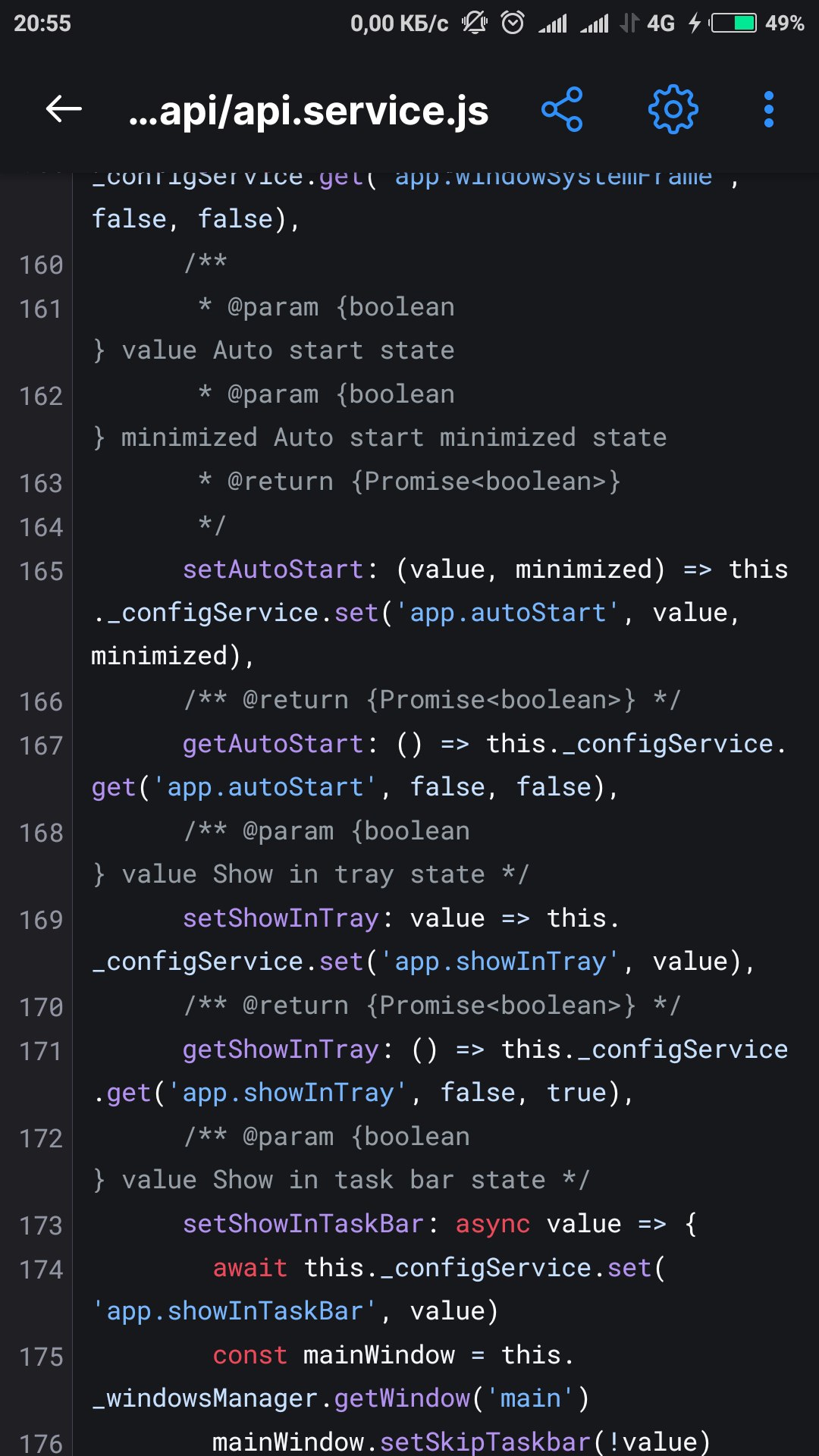This screenshot has width=819, height=1456.
Task: Tap the 4G network indicator
Action: point(661,24)
